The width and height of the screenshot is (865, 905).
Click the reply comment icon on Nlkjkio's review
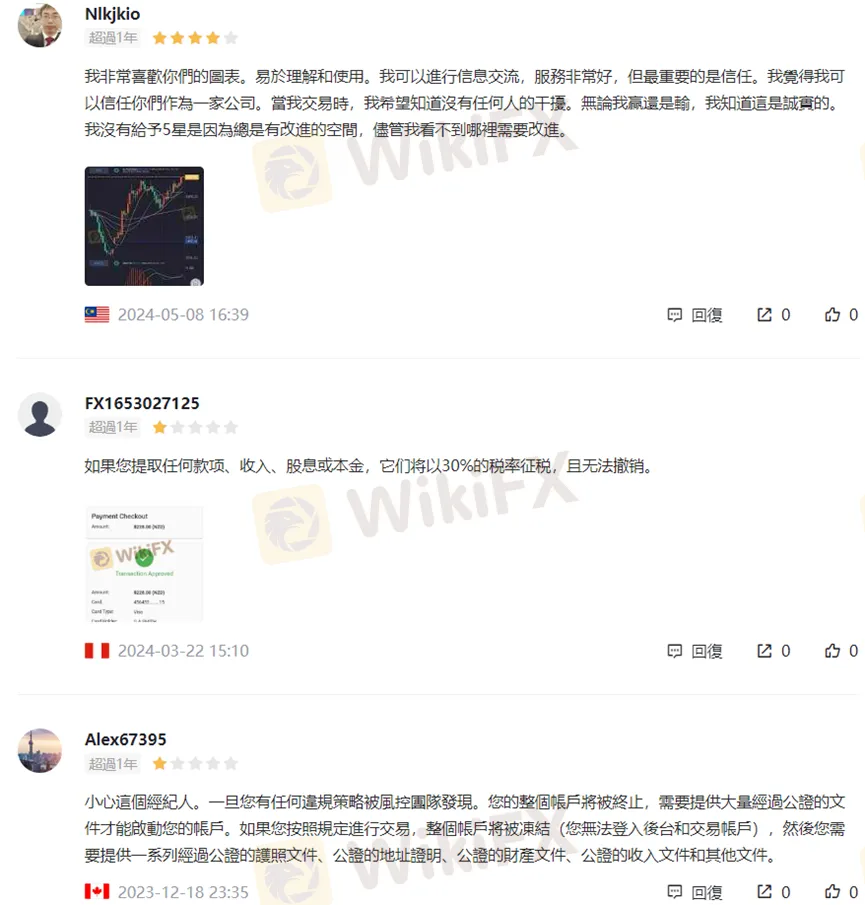tap(674, 315)
